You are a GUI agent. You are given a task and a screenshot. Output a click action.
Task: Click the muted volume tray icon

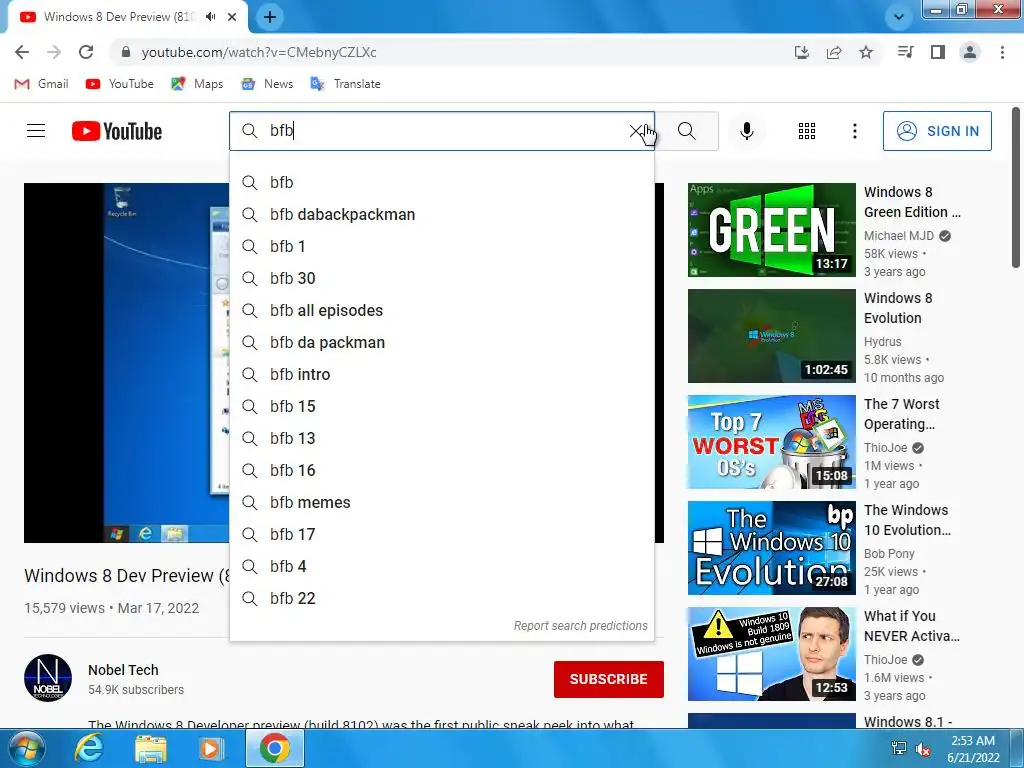923,749
